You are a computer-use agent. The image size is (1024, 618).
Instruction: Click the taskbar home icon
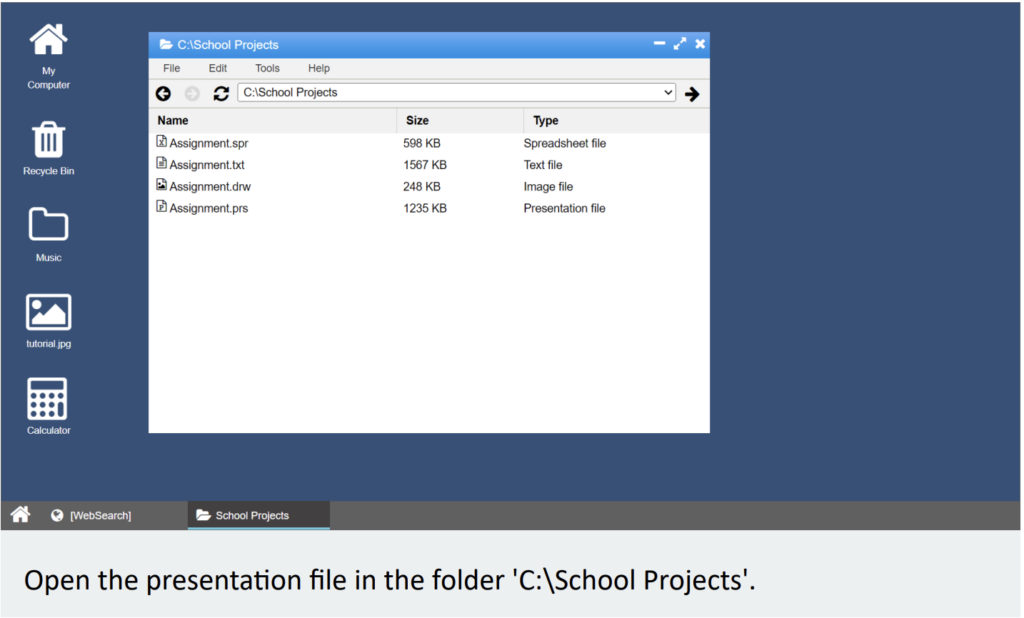click(20, 515)
